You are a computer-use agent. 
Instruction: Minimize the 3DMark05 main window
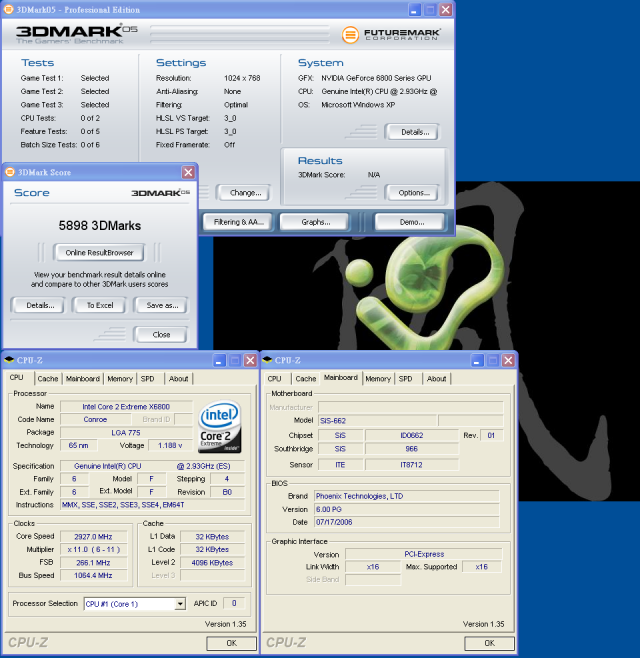[414, 10]
